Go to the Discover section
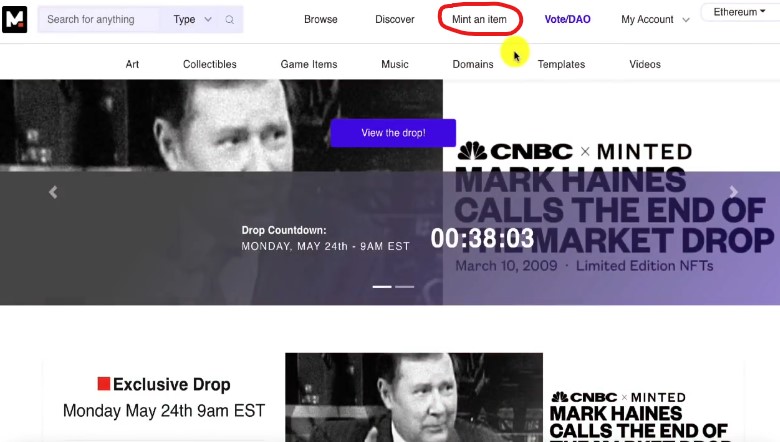Screen dimensions: 780x442 tap(394, 19)
